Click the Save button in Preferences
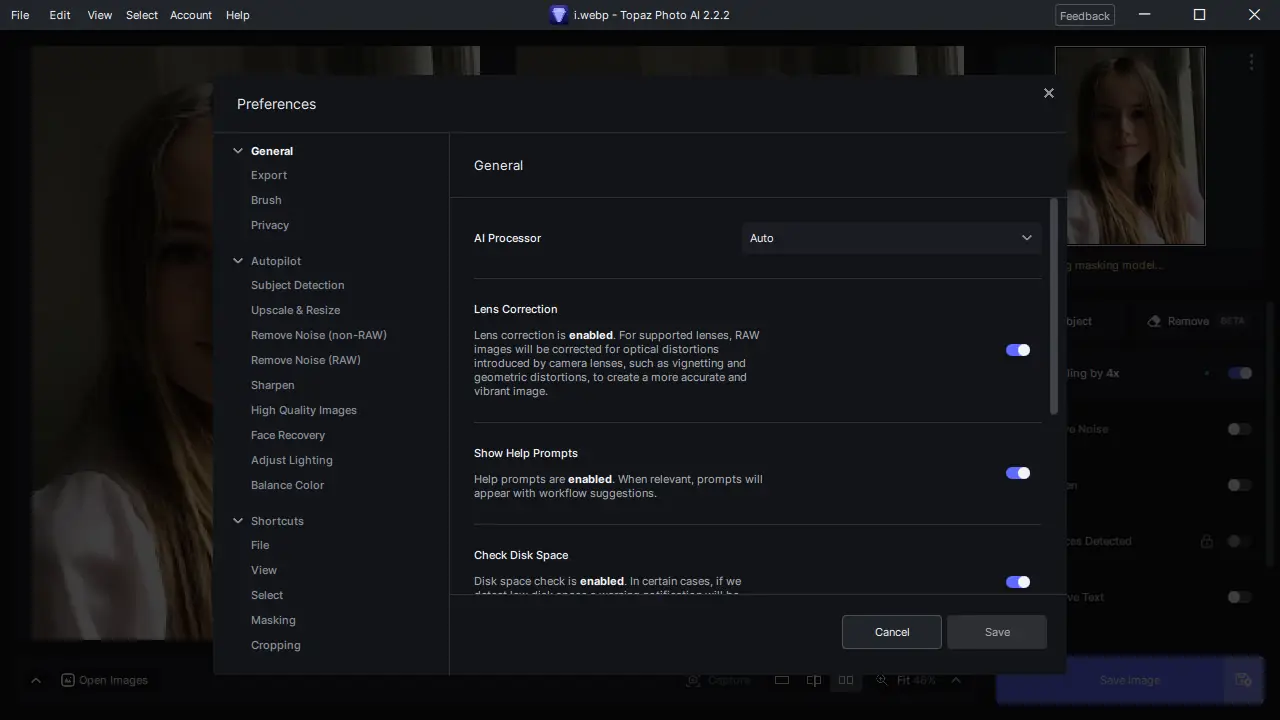This screenshot has height=720, width=1280. pyautogui.click(x=997, y=632)
